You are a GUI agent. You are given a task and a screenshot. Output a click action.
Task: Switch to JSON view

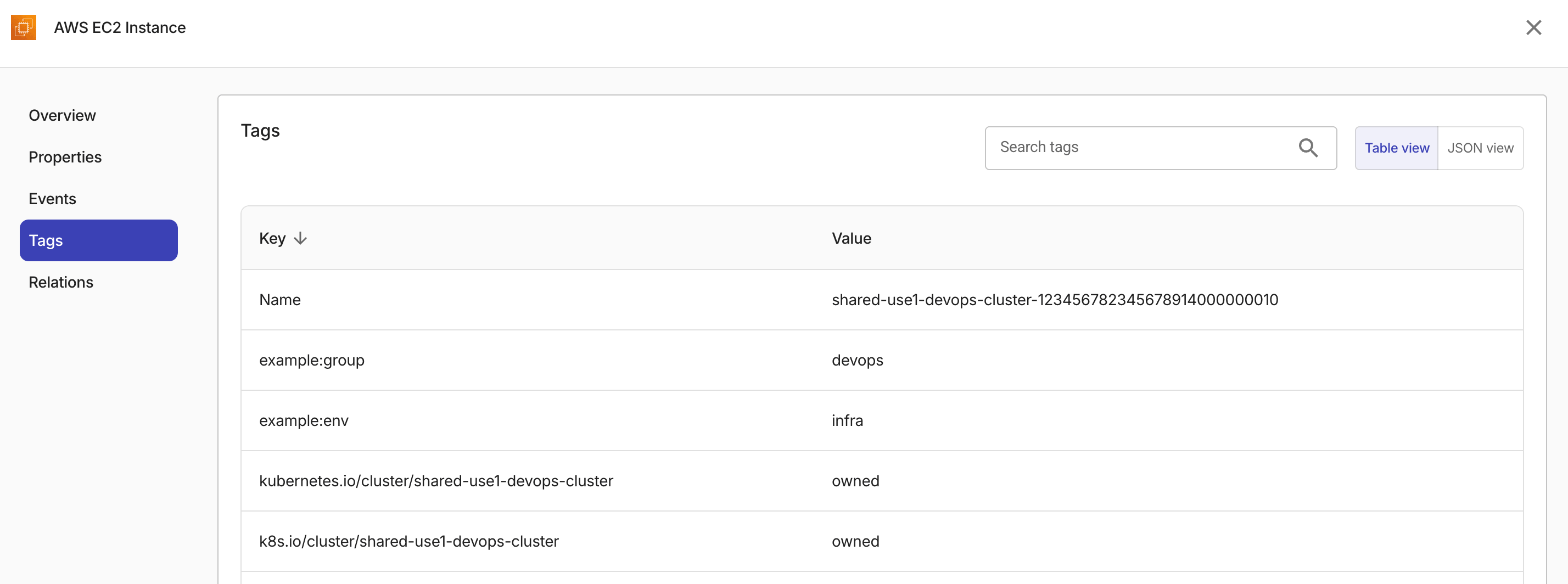click(1480, 148)
